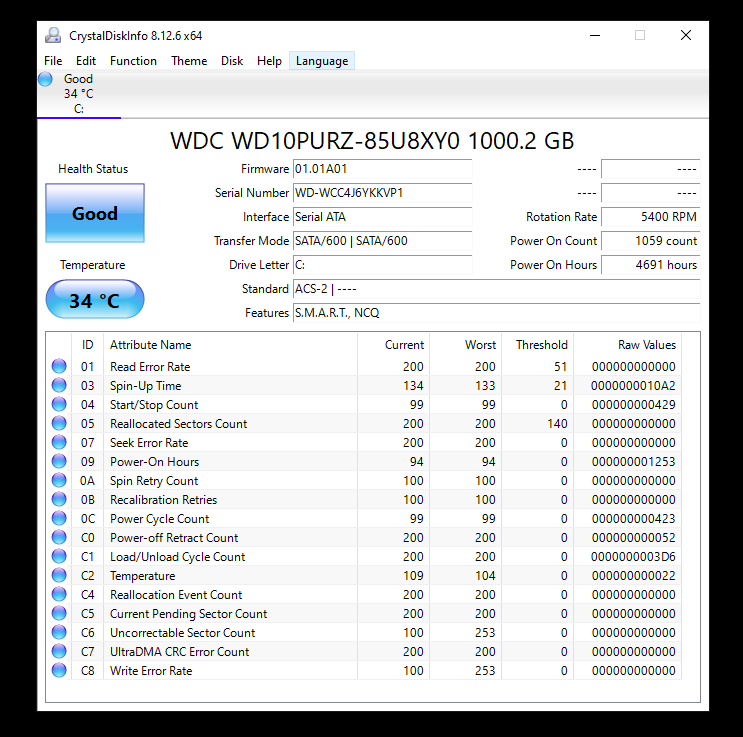Image resolution: width=743 pixels, height=737 pixels.
Task: Click the Interface field Serial ATA
Action: coord(382,217)
